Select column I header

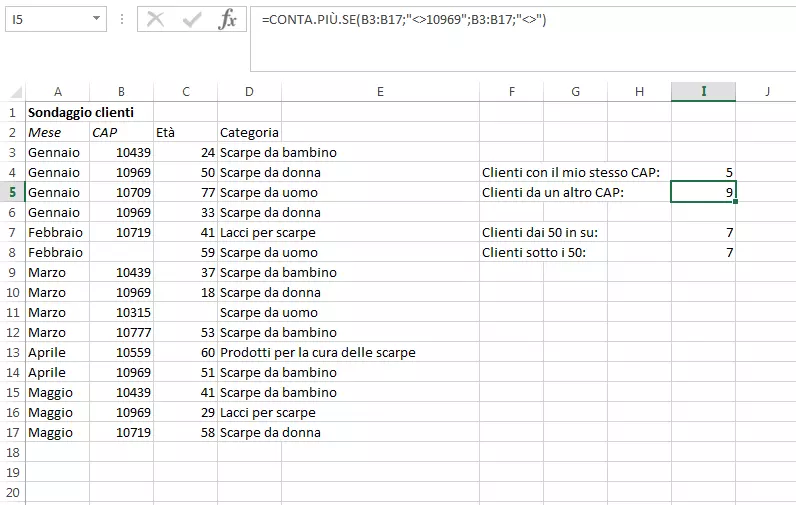coord(703,92)
